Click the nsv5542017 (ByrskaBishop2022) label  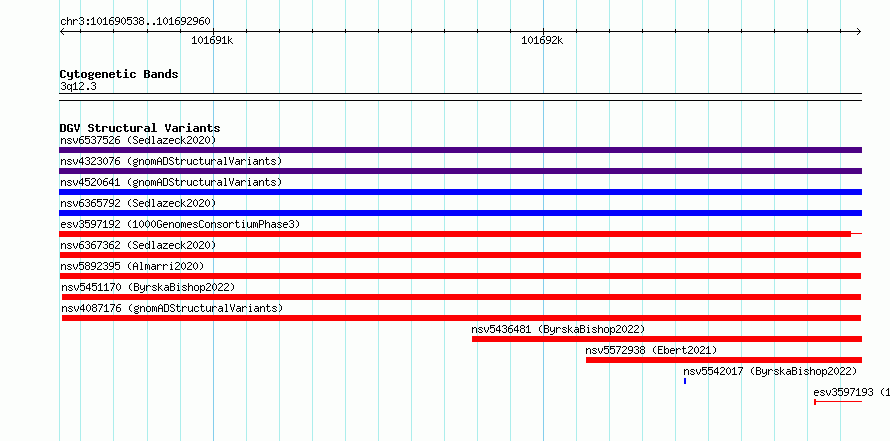click(770, 371)
